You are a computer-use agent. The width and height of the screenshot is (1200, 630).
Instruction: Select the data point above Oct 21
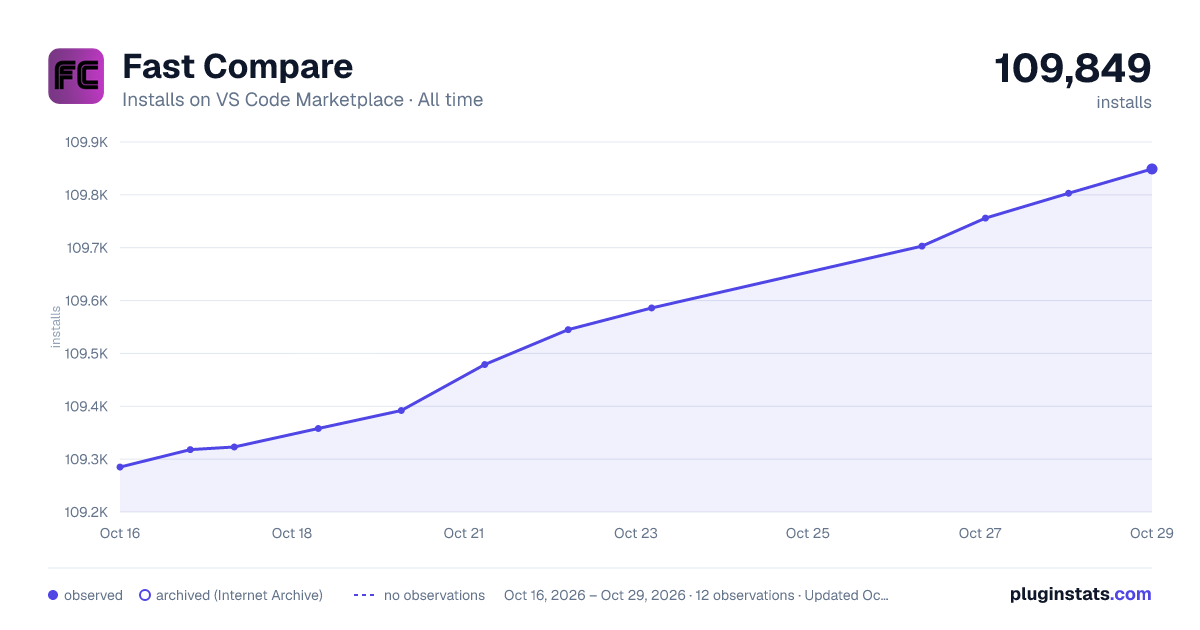pyautogui.click(x=485, y=364)
